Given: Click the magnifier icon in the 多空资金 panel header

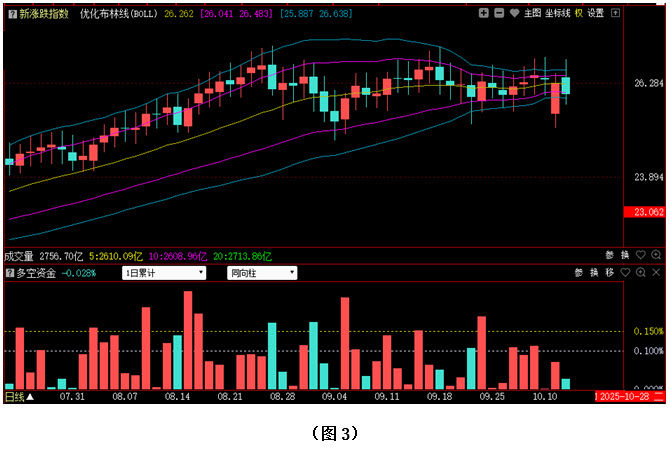Looking at the screenshot, I should click(x=640, y=272).
